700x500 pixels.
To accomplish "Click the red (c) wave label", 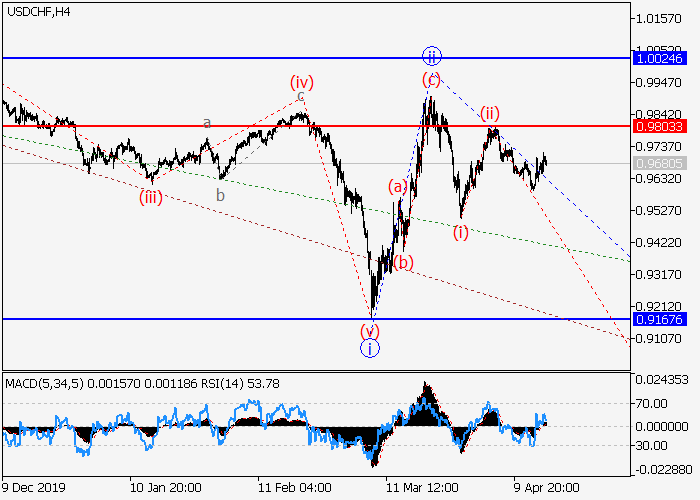I will point(431,78).
